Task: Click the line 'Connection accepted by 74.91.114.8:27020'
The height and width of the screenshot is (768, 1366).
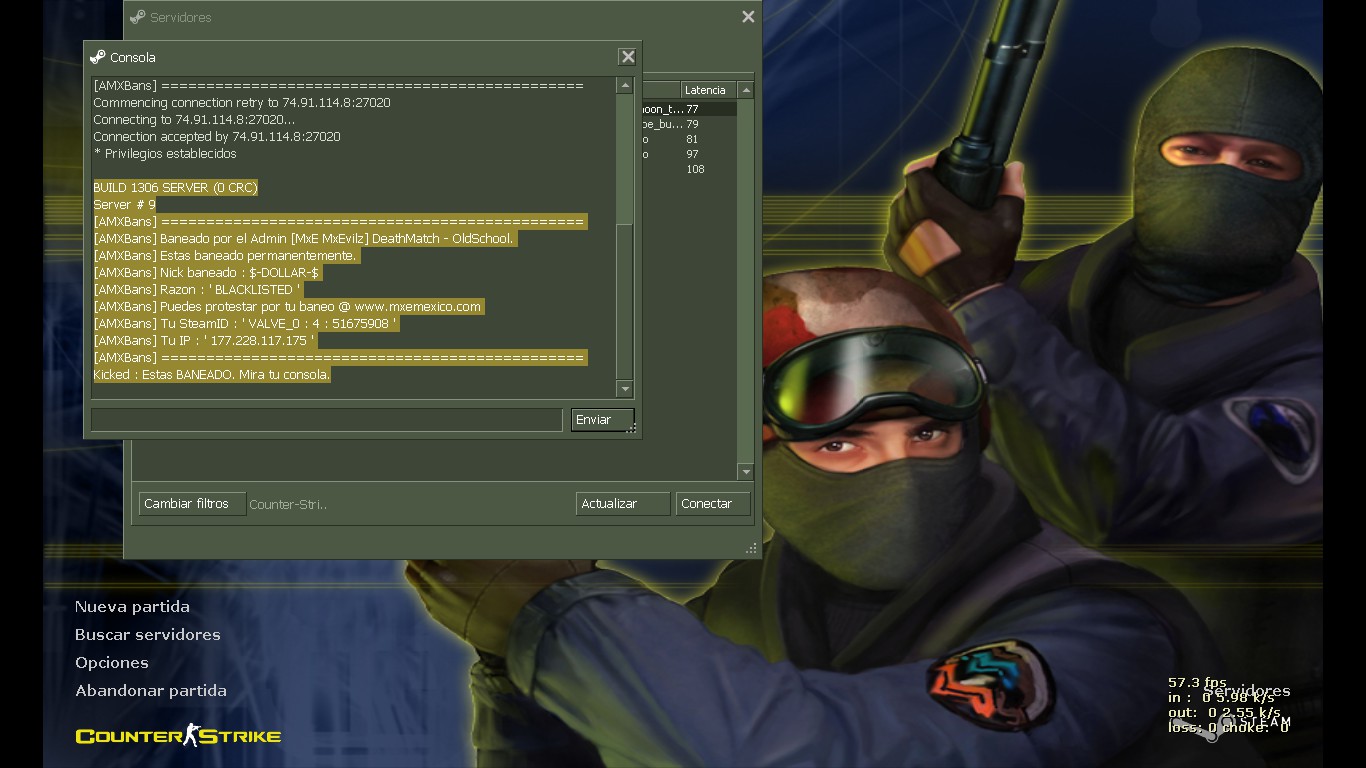Action: pos(217,137)
